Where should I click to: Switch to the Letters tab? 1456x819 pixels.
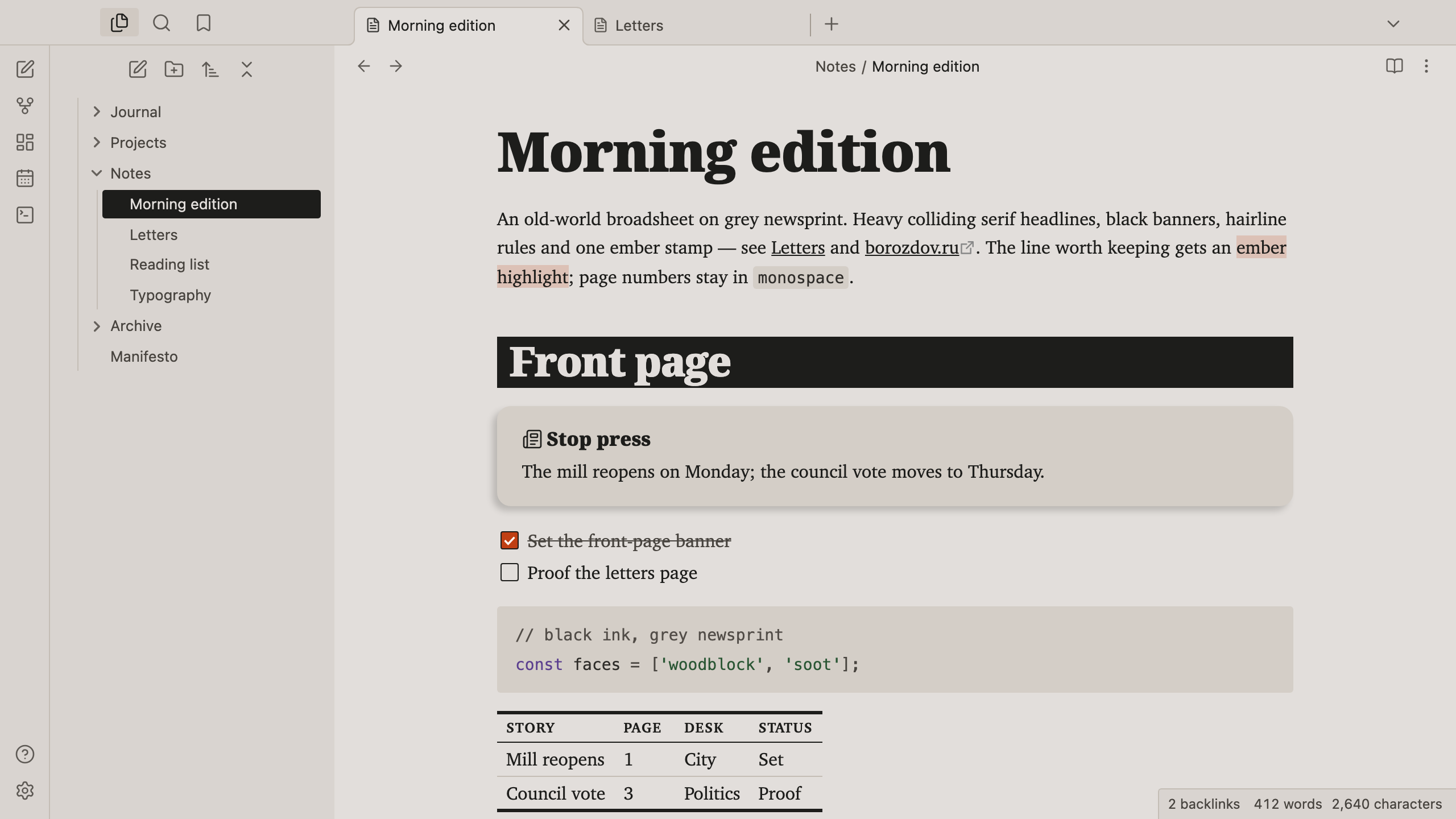[x=697, y=26]
